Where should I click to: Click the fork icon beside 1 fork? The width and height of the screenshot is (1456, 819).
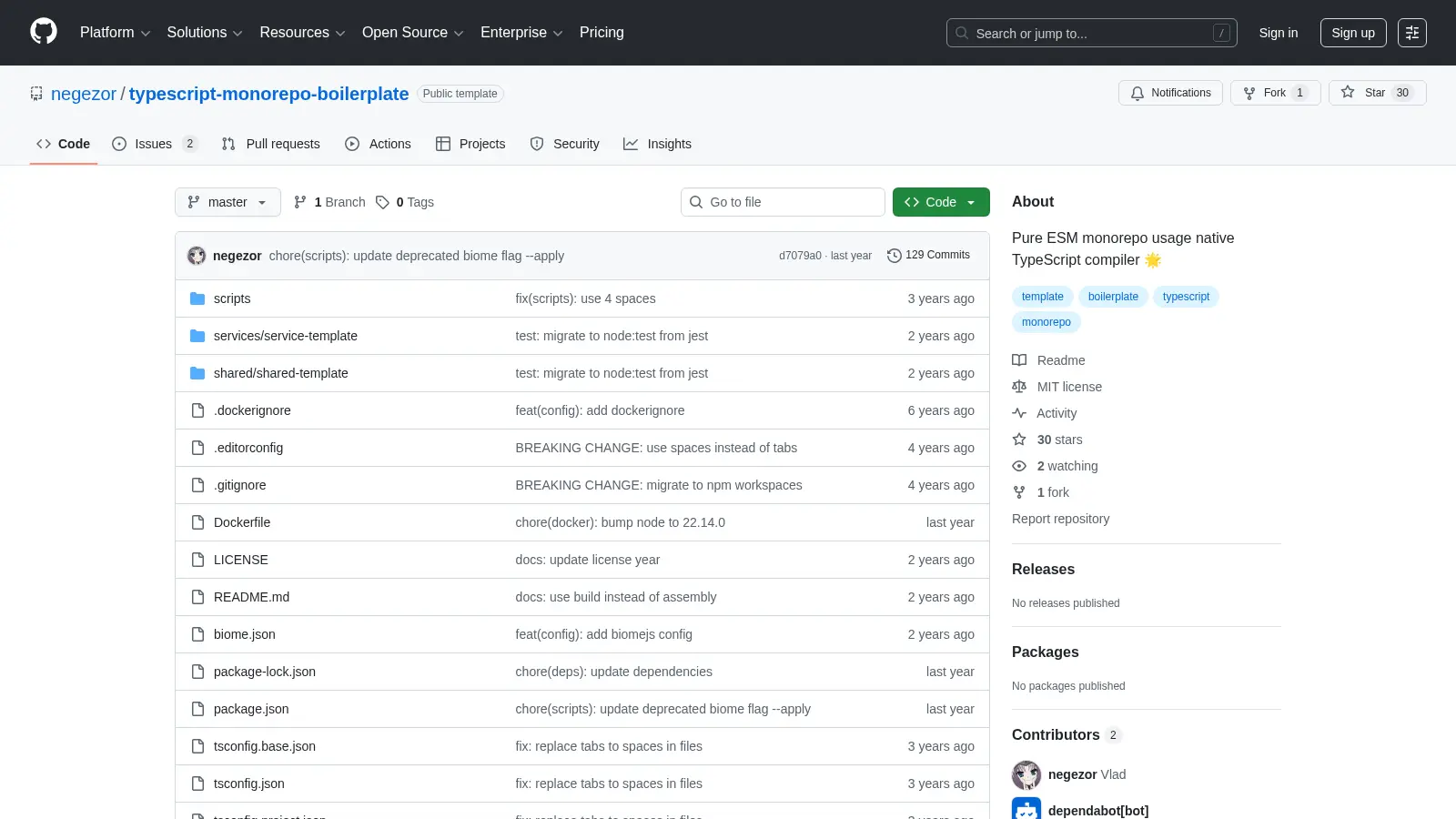click(1019, 492)
